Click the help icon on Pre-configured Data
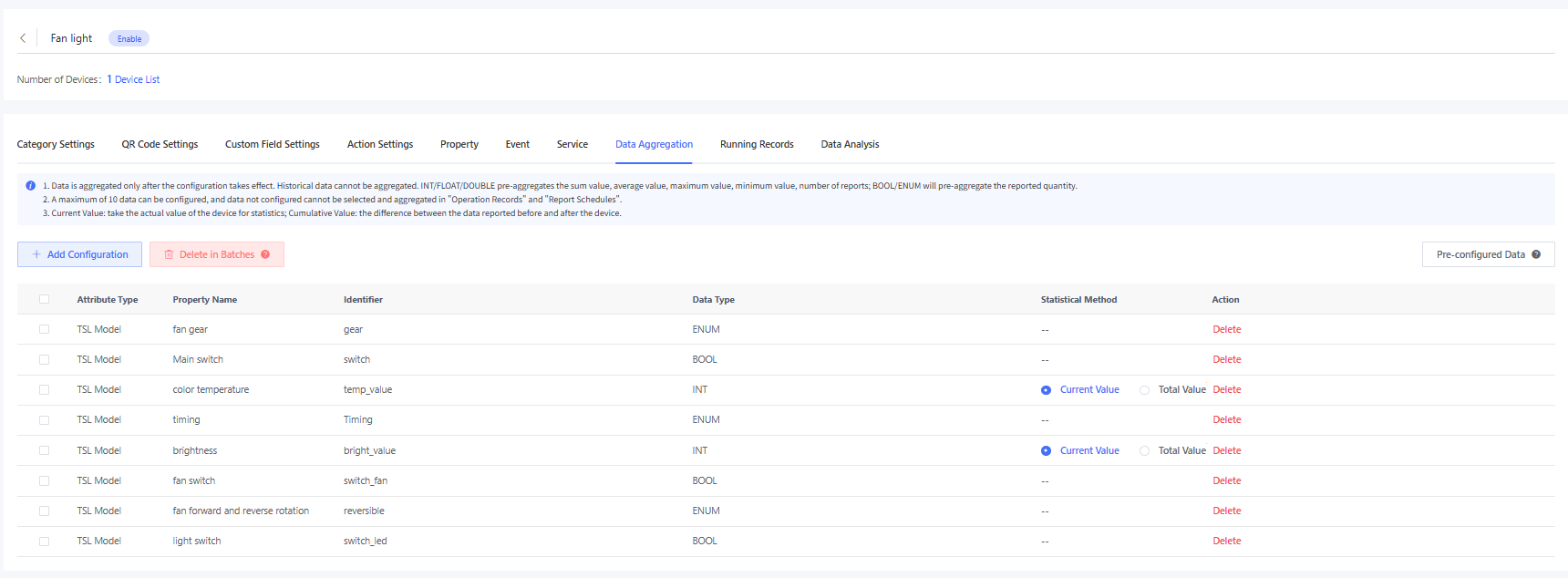The image size is (1568, 578). 1536,254
